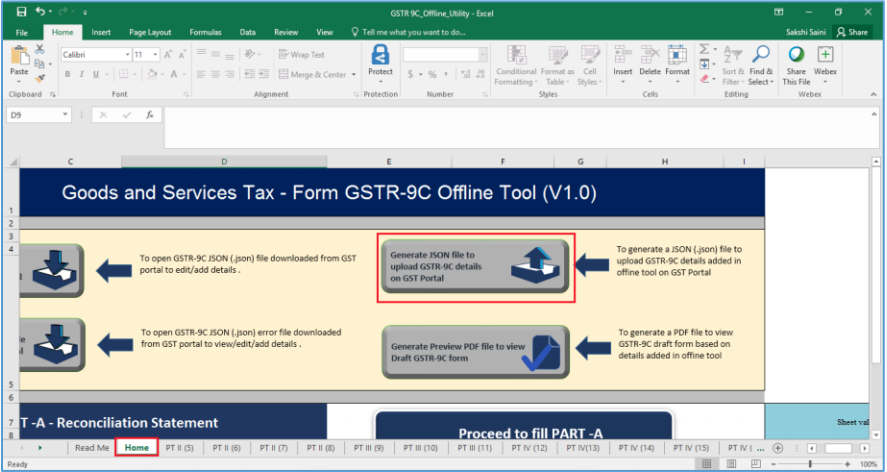Click Generate JSON file to upload button

pyautogui.click(x=475, y=267)
